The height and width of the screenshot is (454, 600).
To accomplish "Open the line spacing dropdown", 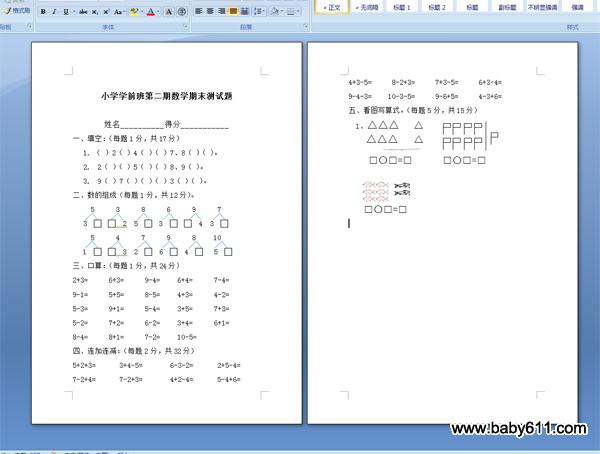I will pyautogui.click(x=260, y=12).
